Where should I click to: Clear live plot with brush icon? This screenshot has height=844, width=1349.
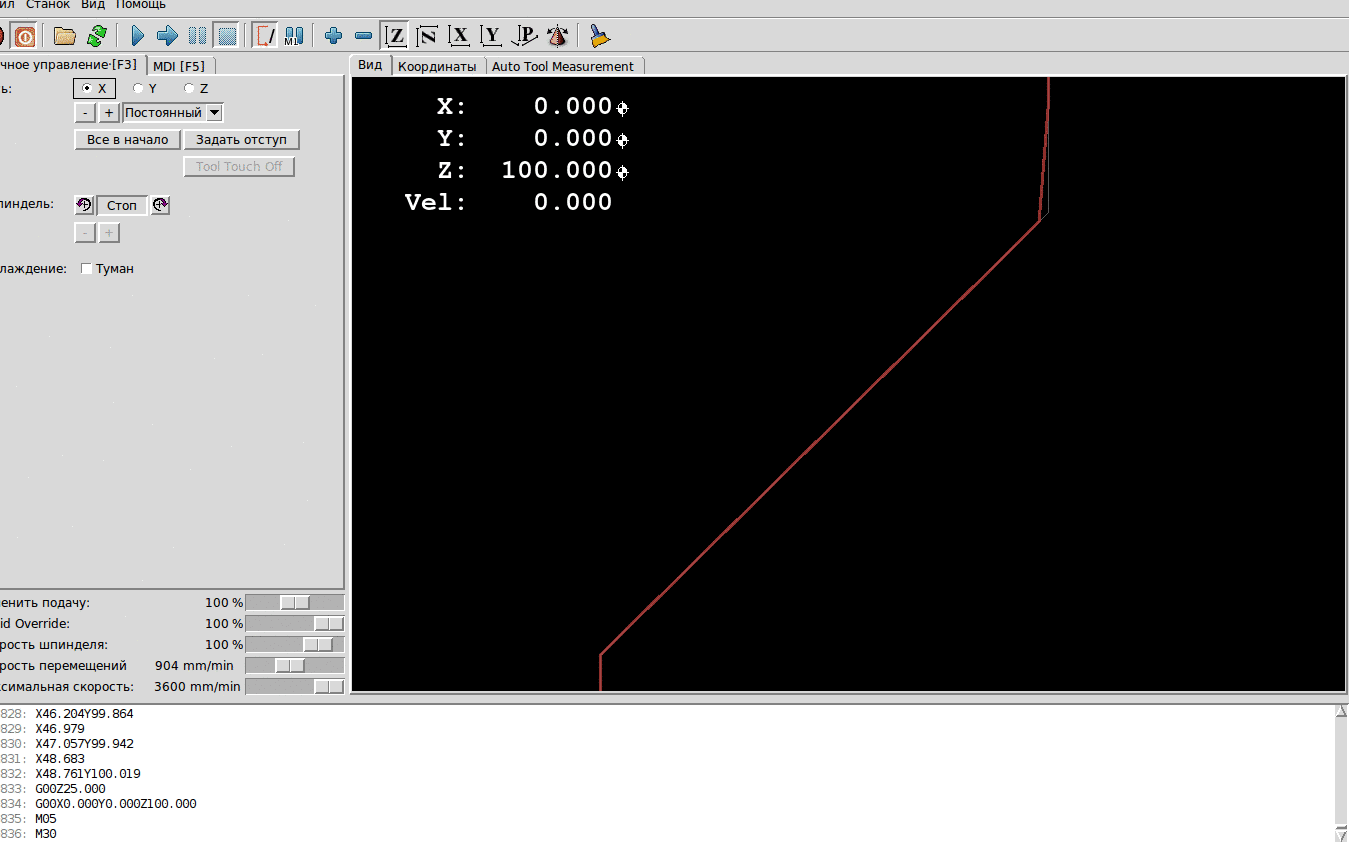[x=599, y=36]
